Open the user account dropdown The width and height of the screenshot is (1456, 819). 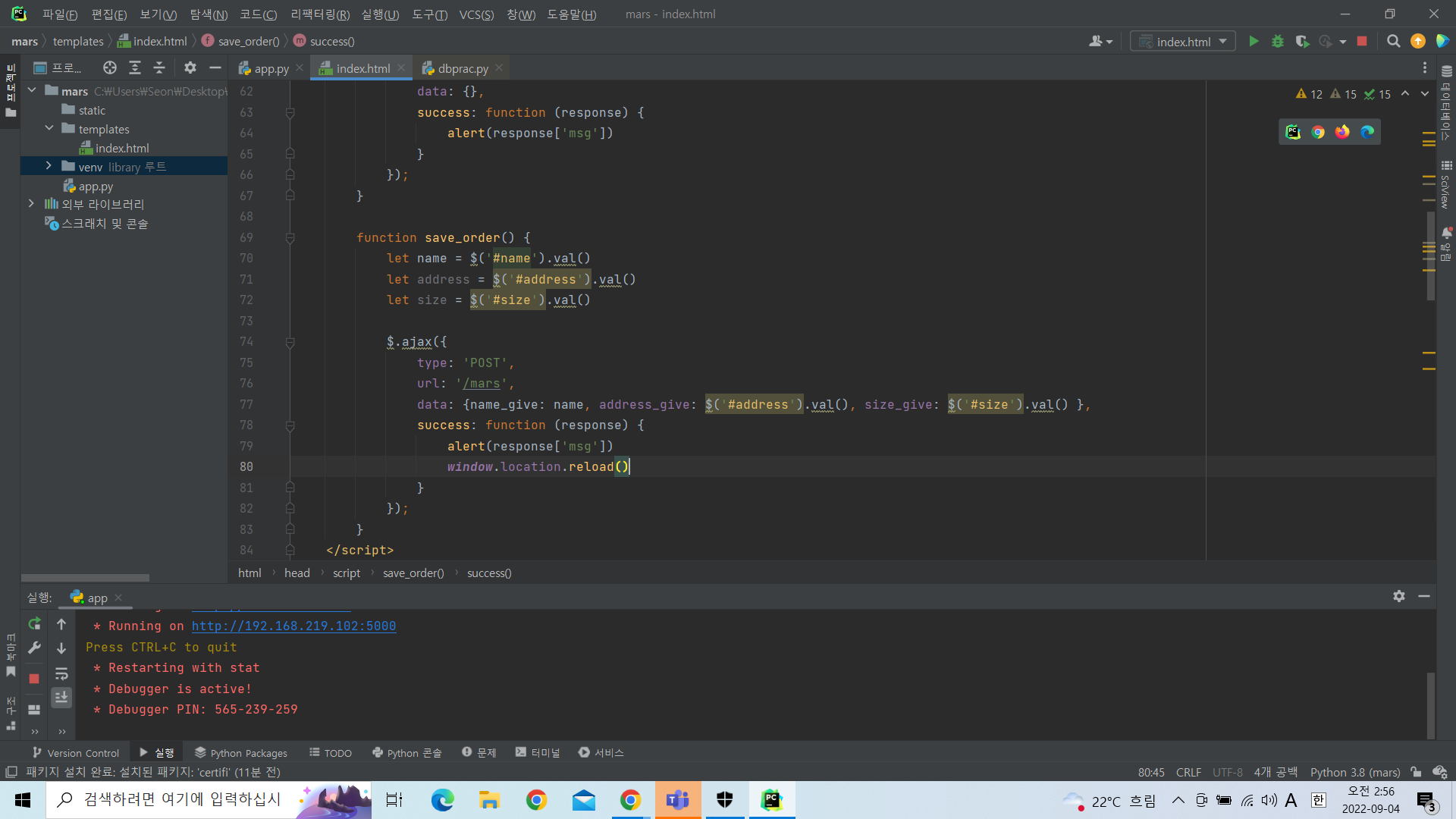pos(1101,42)
